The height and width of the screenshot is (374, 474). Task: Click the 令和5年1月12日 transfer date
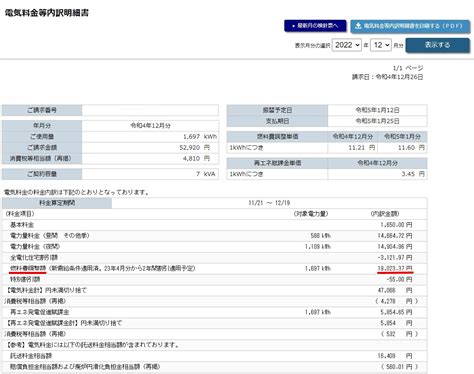click(x=377, y=110)
